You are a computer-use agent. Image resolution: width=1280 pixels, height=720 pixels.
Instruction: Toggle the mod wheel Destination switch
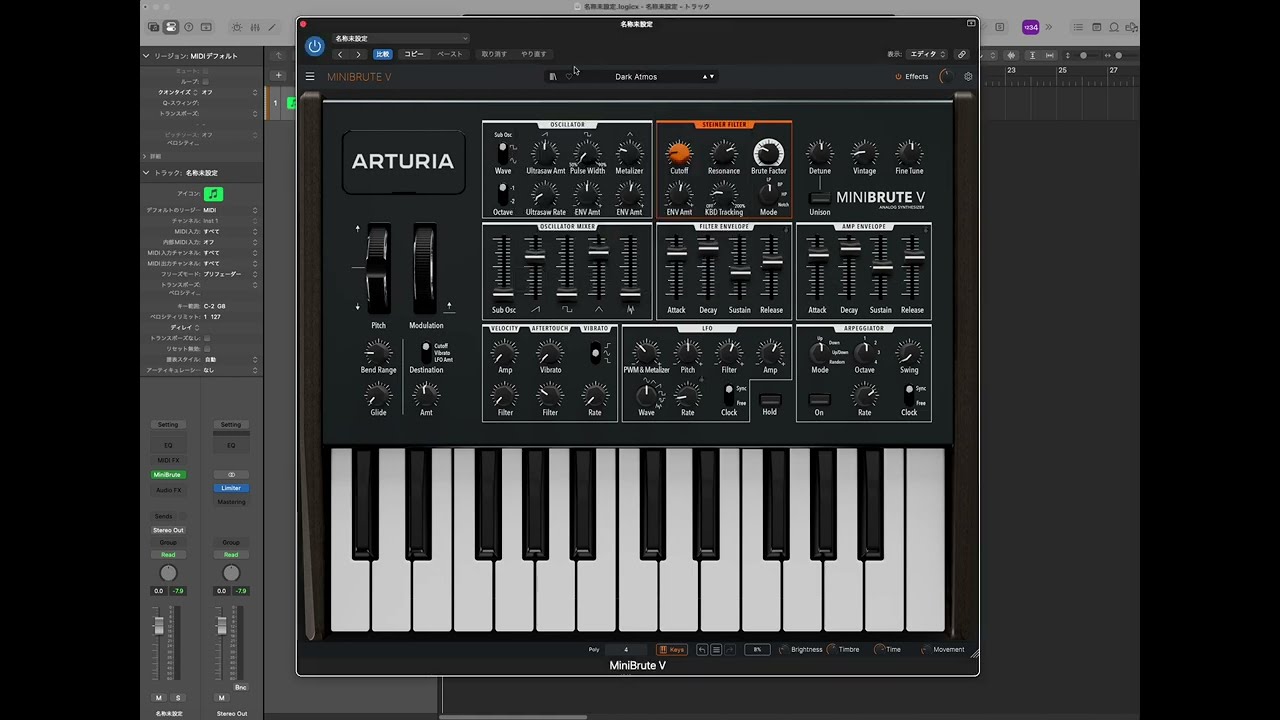(426, 352)
